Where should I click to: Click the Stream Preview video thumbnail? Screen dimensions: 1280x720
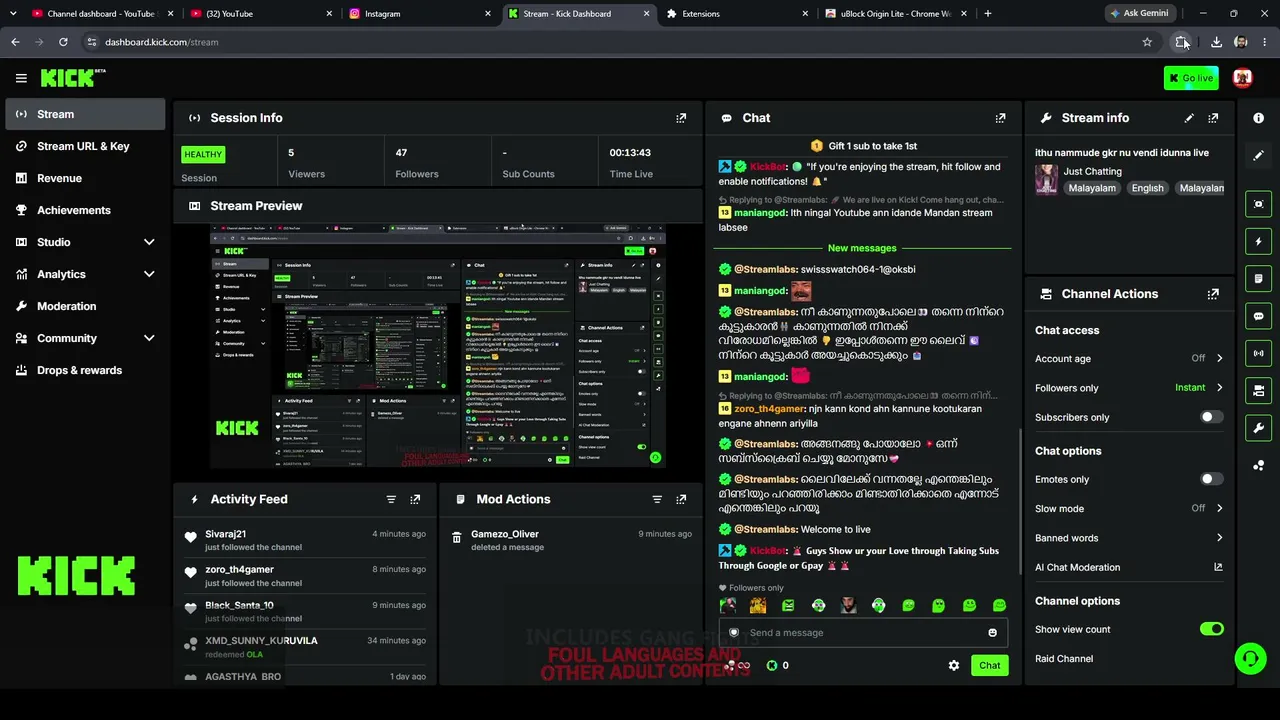[438, 346]
